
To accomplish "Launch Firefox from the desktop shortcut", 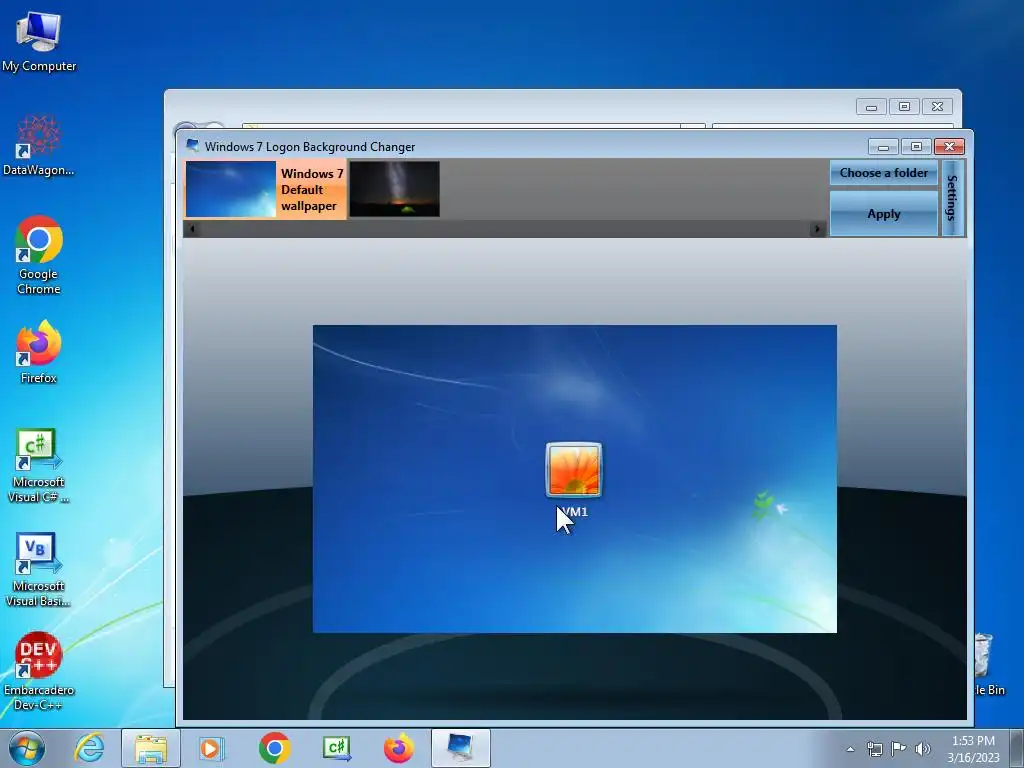I will click(x=39, y=351).
